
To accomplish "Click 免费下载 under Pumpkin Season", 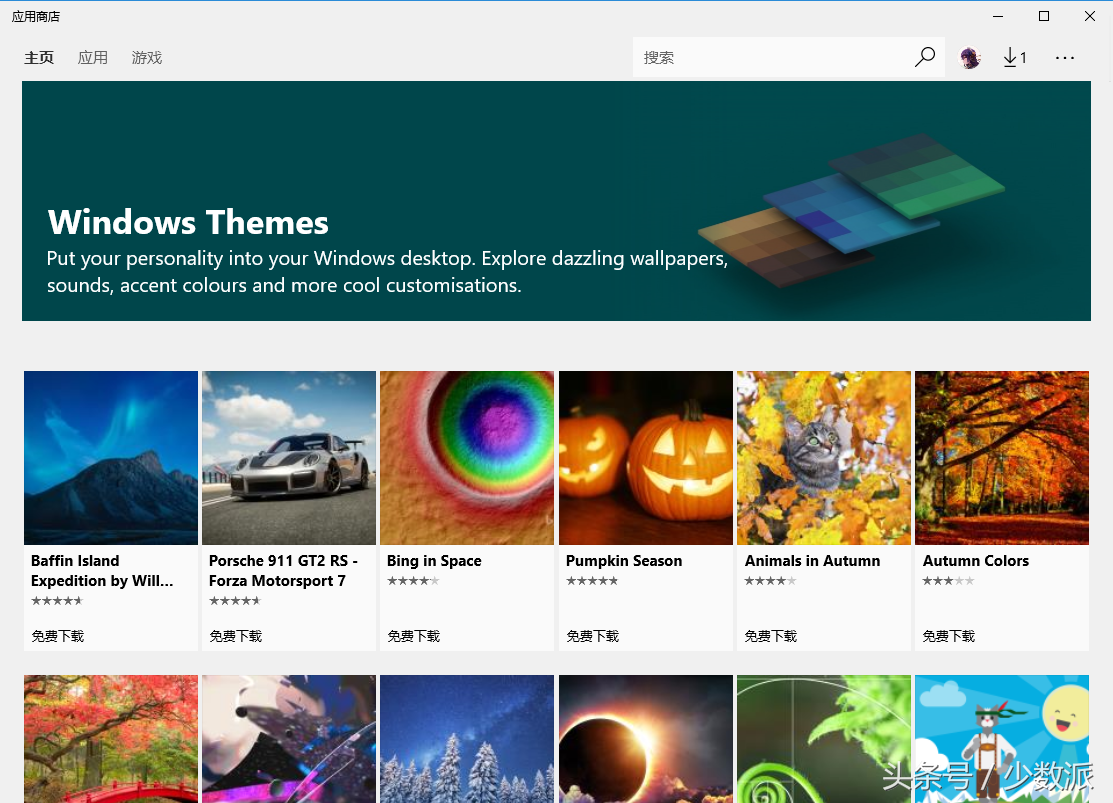I will (x=593, y=636).
